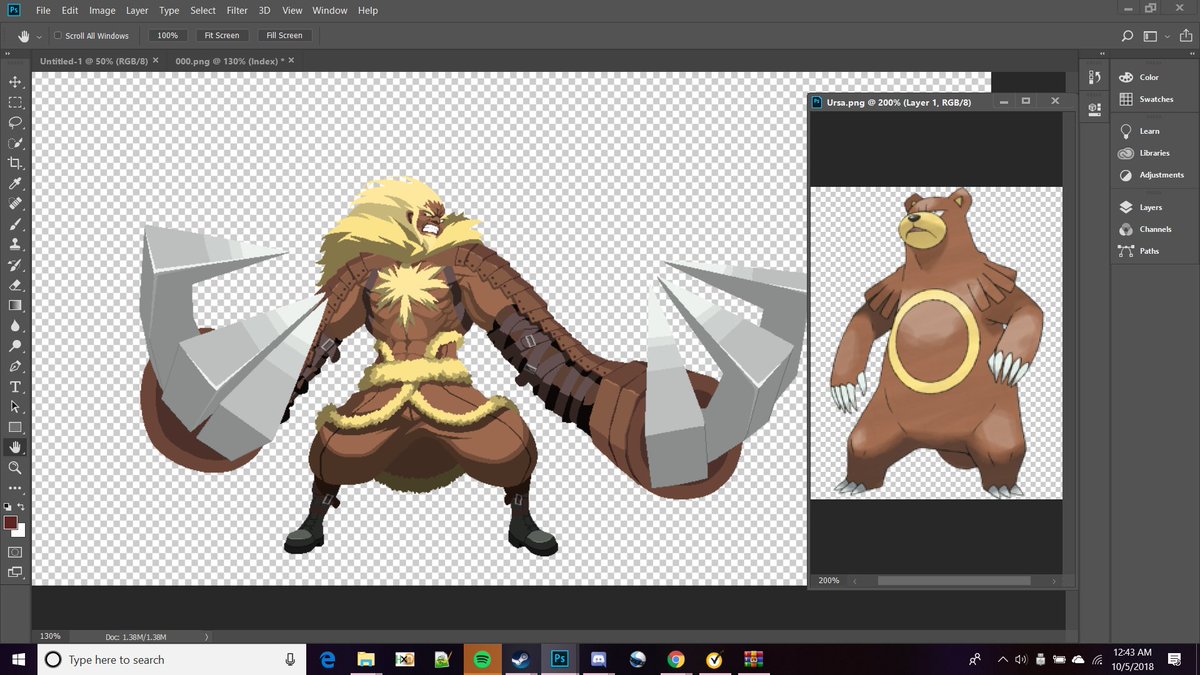Click the Ursa.png horizontal scrollbar
This screenshot has width=1200, height=675.
click(x=954, y=580)
